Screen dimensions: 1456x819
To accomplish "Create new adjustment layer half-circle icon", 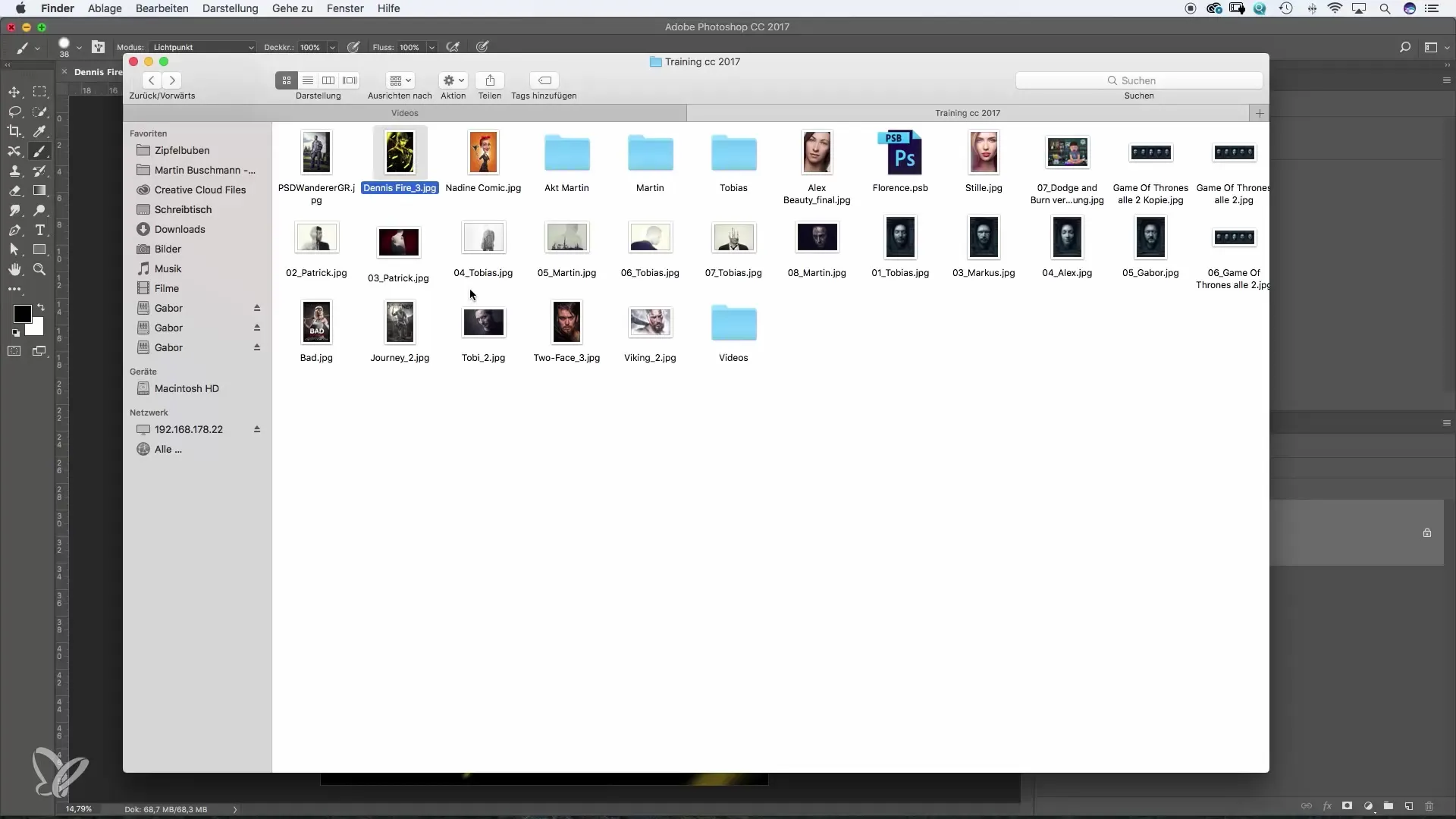I will pos(1368,806).
